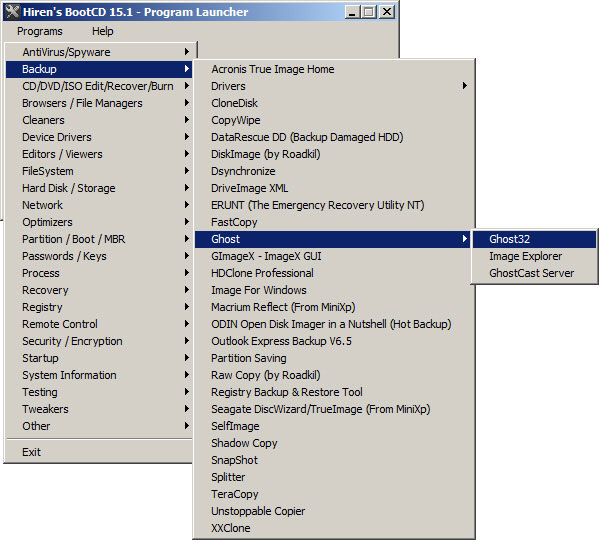
Task: Open the Registry submenu
Action: (99, 307)
